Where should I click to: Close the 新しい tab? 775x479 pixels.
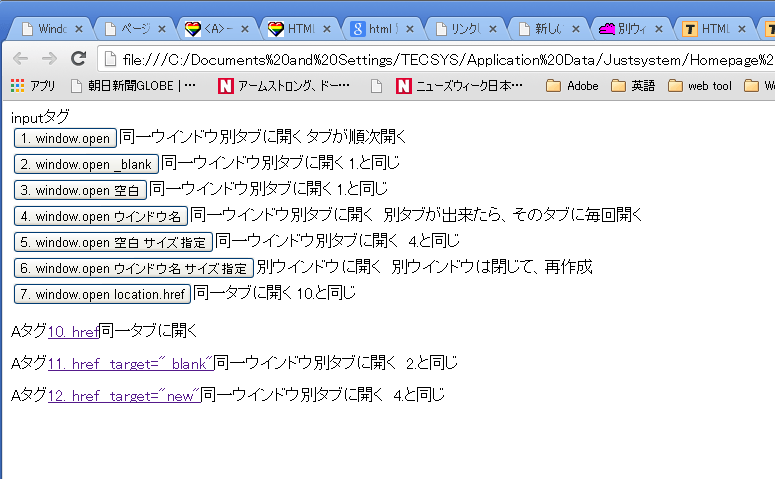576,29
